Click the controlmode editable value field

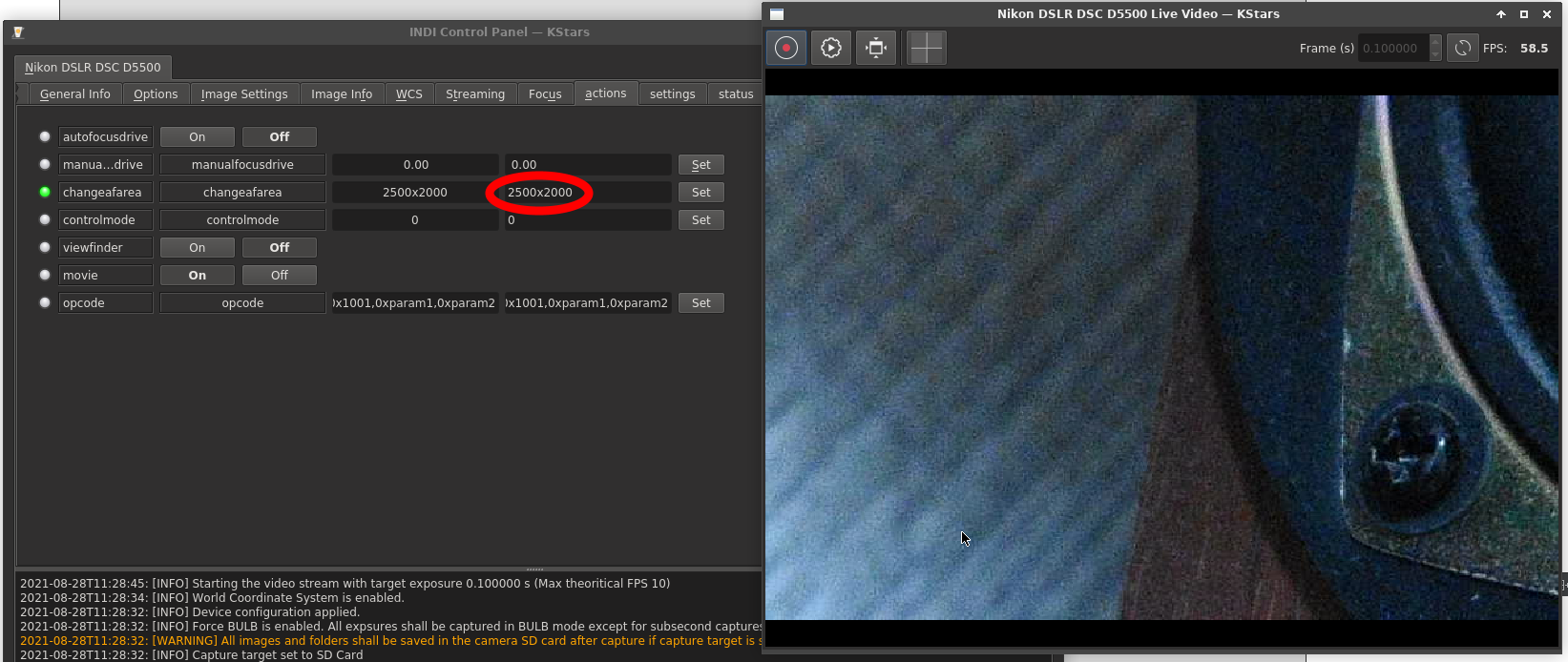tap(588, 220)
